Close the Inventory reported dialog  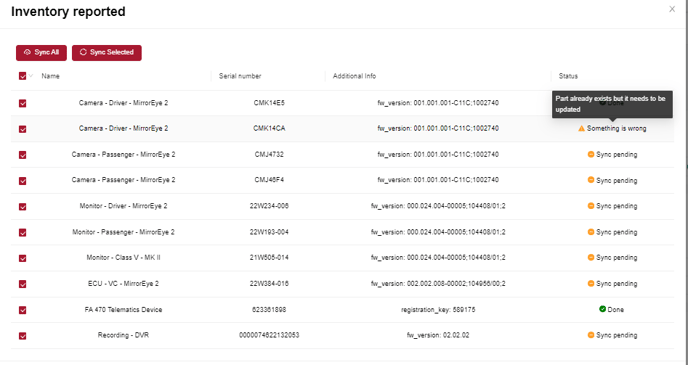672,9
